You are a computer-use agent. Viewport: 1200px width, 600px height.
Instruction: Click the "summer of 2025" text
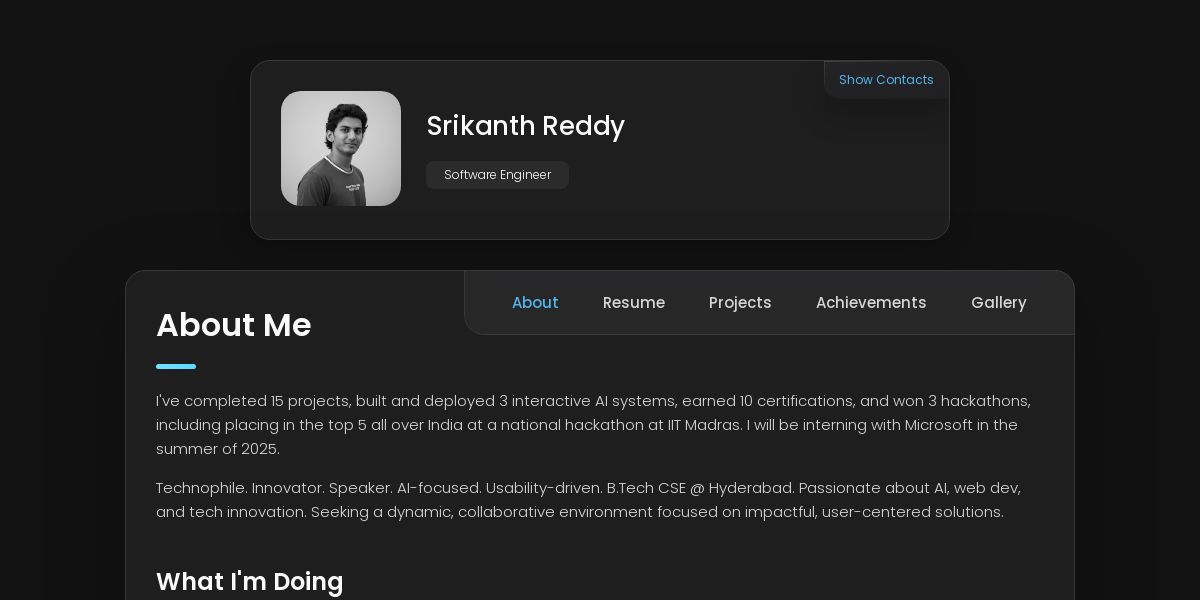coord(217,449)
